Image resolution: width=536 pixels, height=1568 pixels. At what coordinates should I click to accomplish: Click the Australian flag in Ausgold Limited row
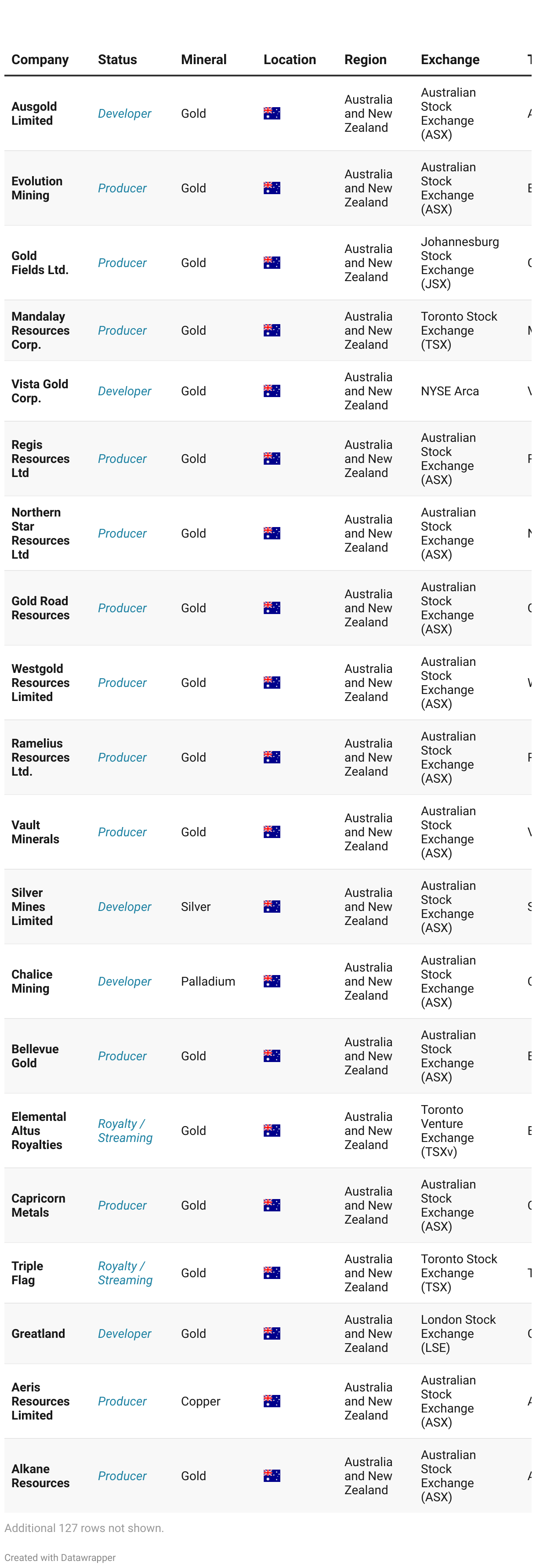pyautogui.click(x=272, y=113)
